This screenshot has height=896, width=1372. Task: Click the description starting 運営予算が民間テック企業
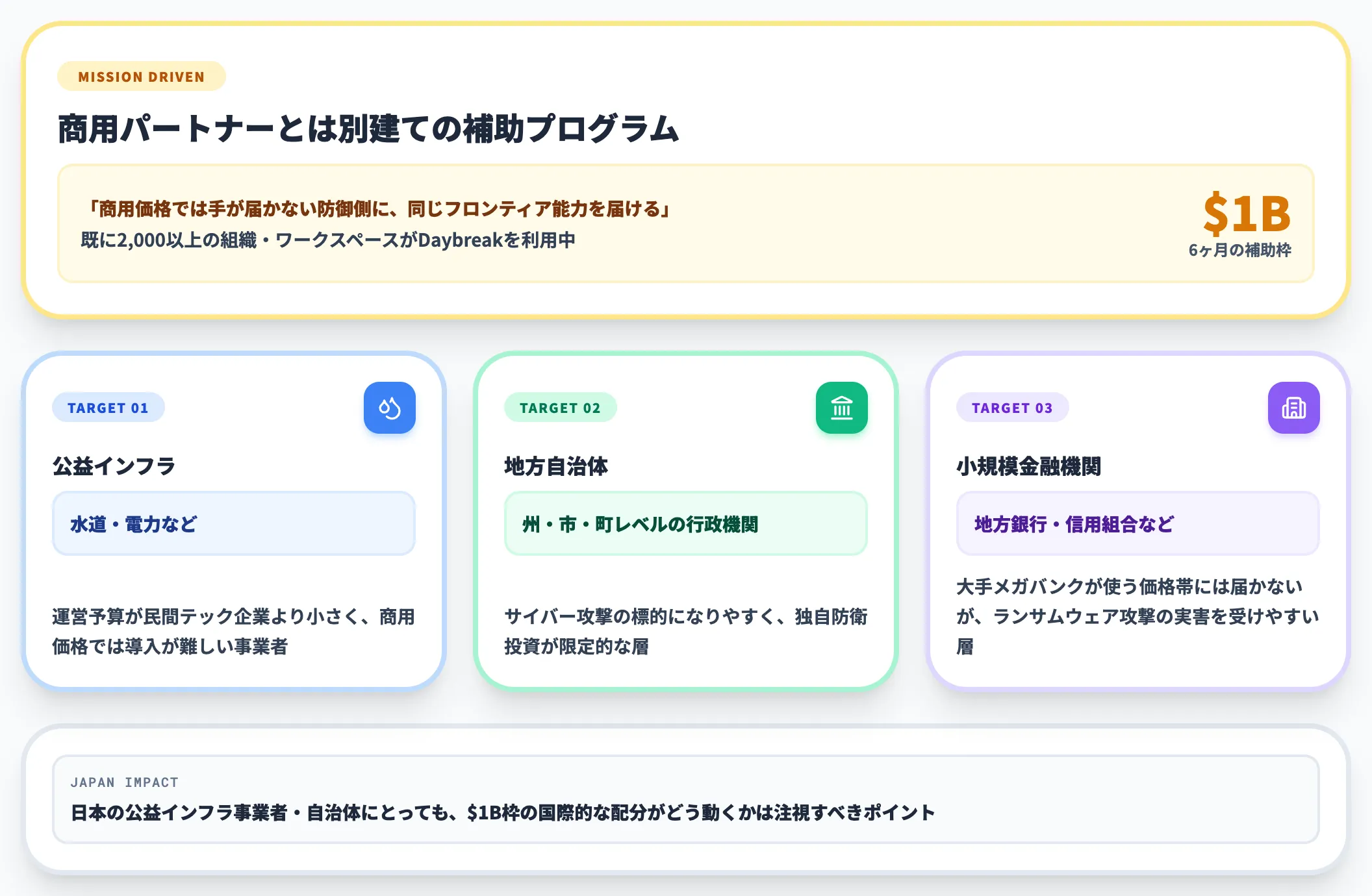tap(234, 631)
